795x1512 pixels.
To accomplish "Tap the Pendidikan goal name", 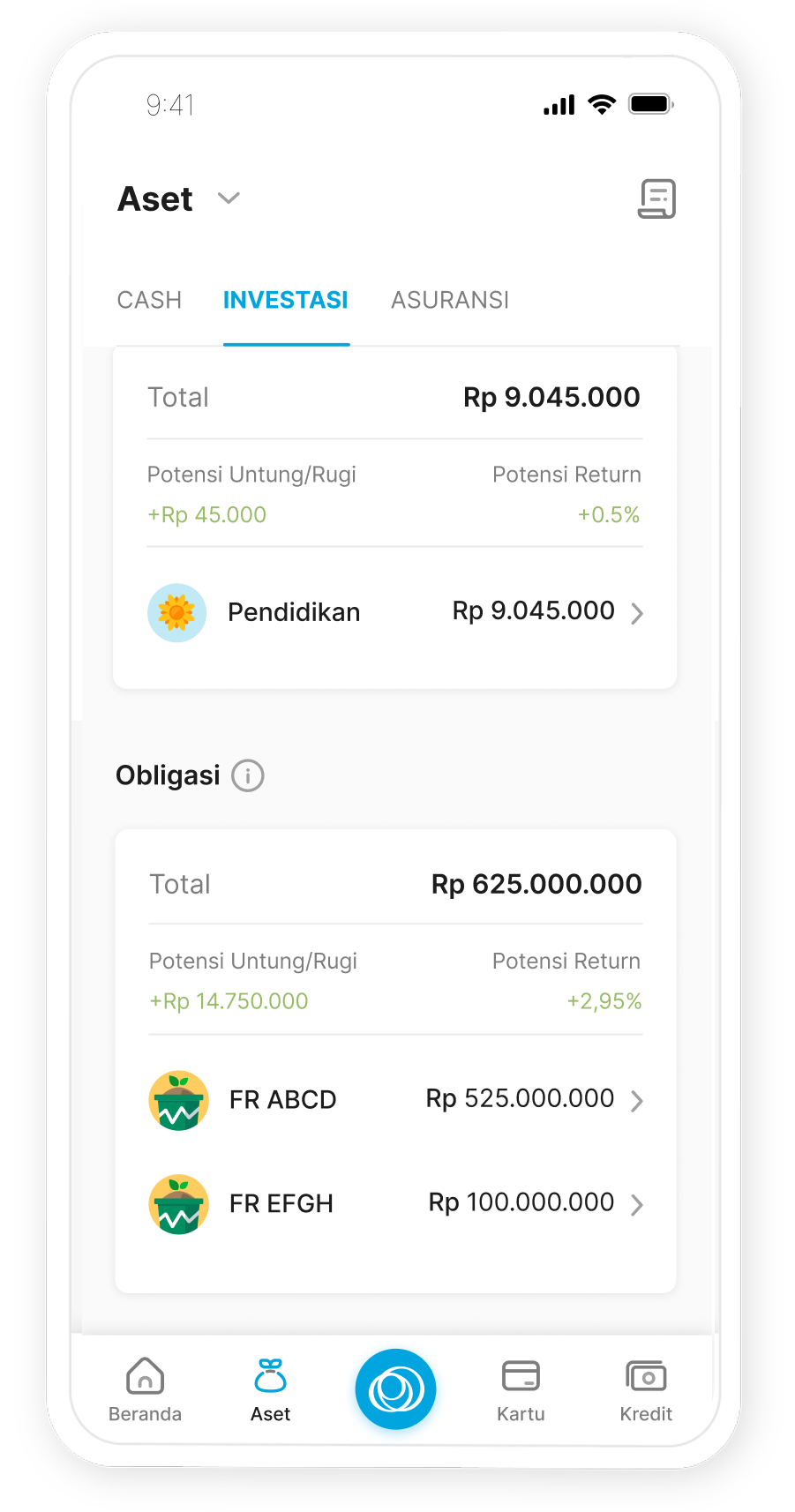I will [x=294, y=612].
